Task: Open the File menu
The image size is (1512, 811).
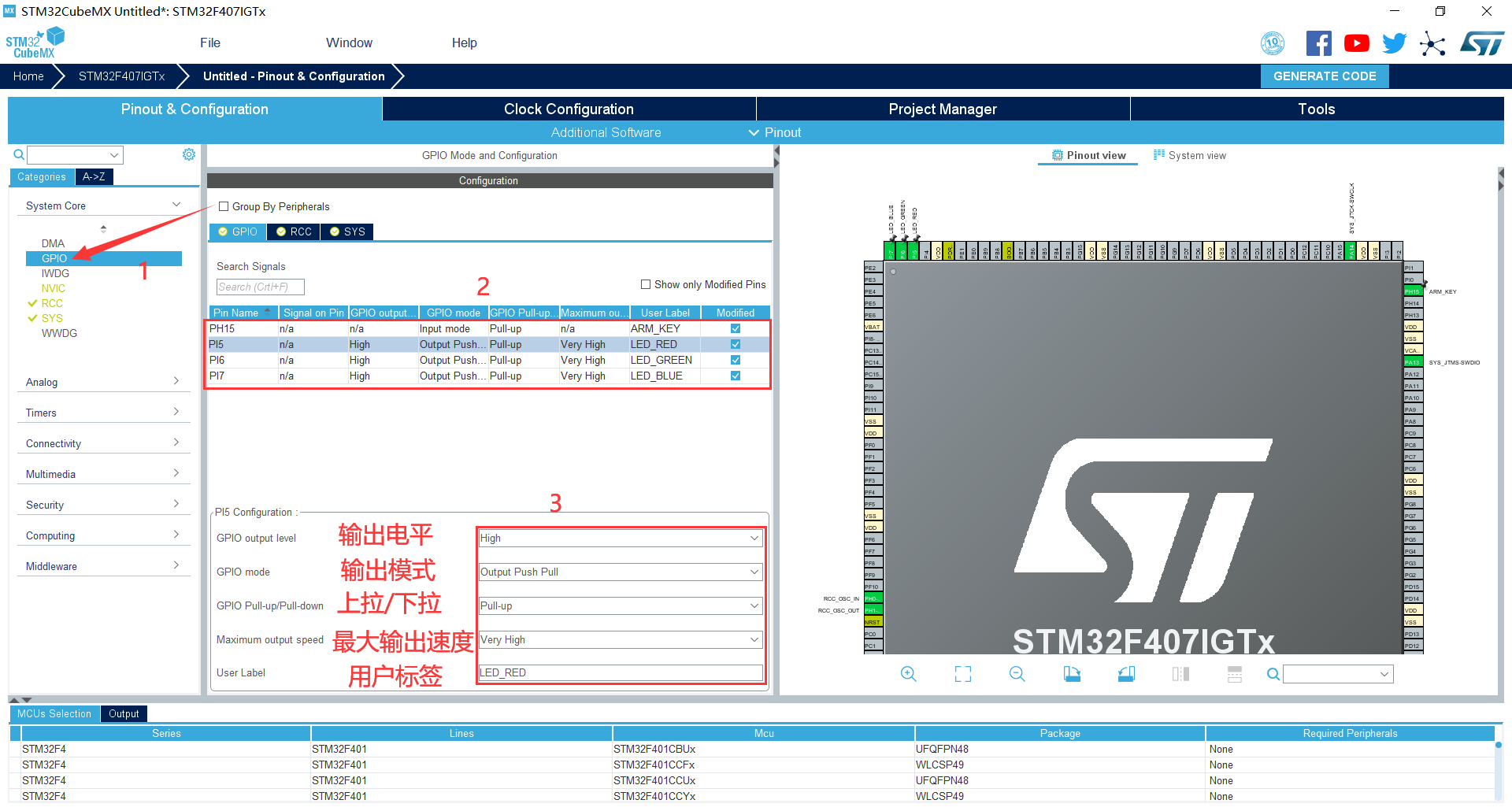Action: coord(209,43)
